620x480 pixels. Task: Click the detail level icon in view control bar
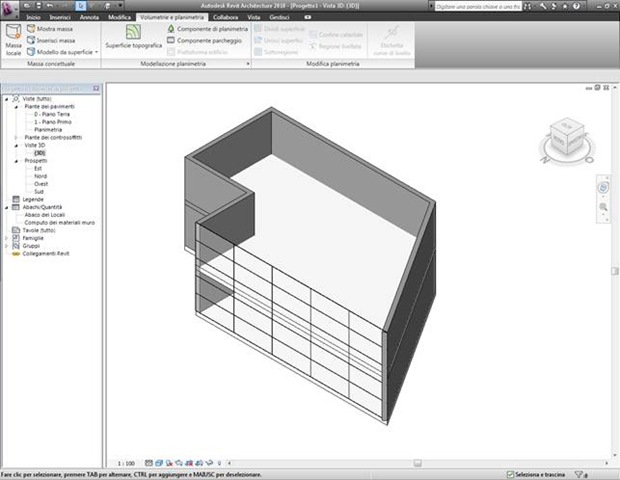point(149,463)
